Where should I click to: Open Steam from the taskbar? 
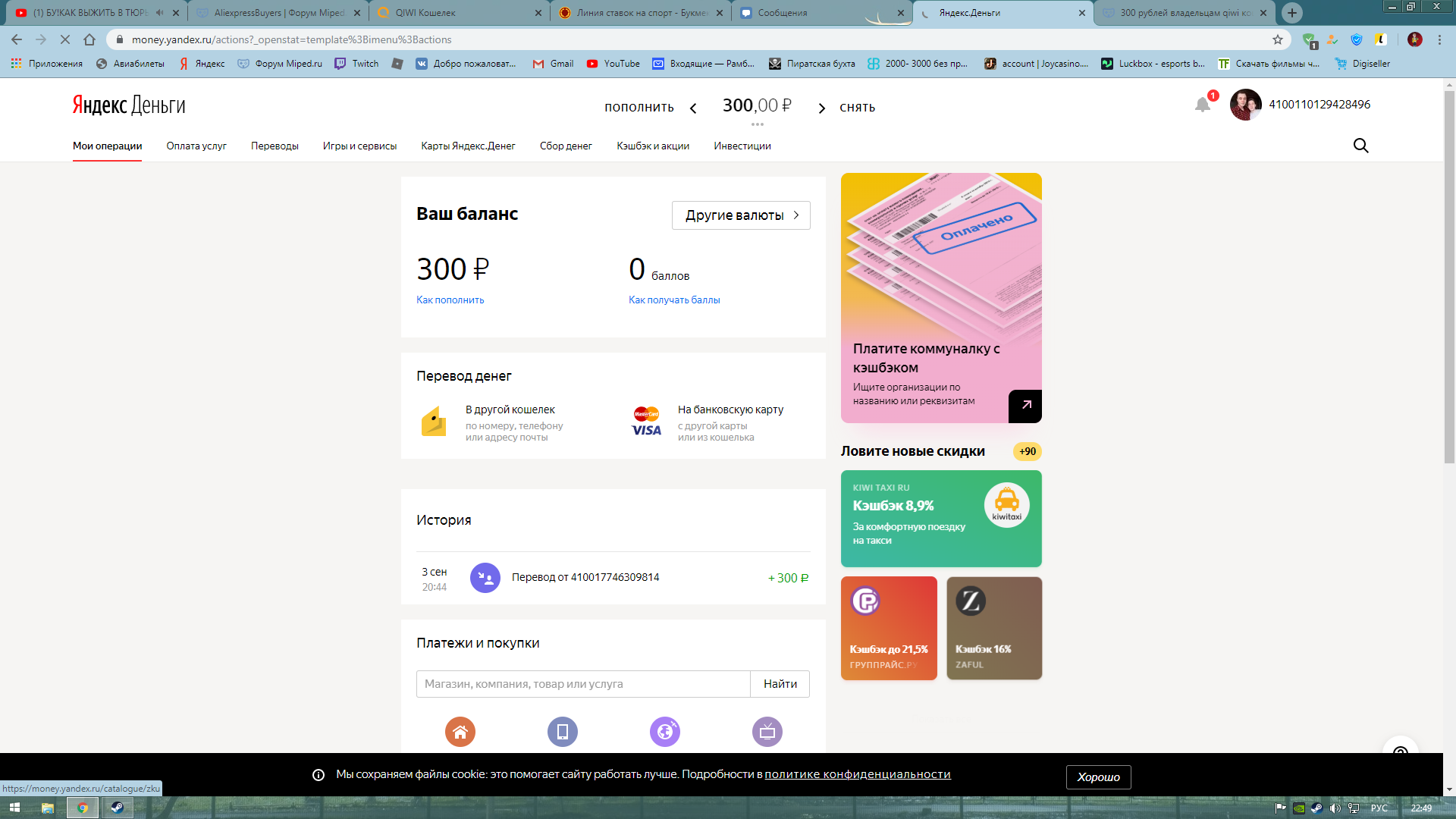117,808
